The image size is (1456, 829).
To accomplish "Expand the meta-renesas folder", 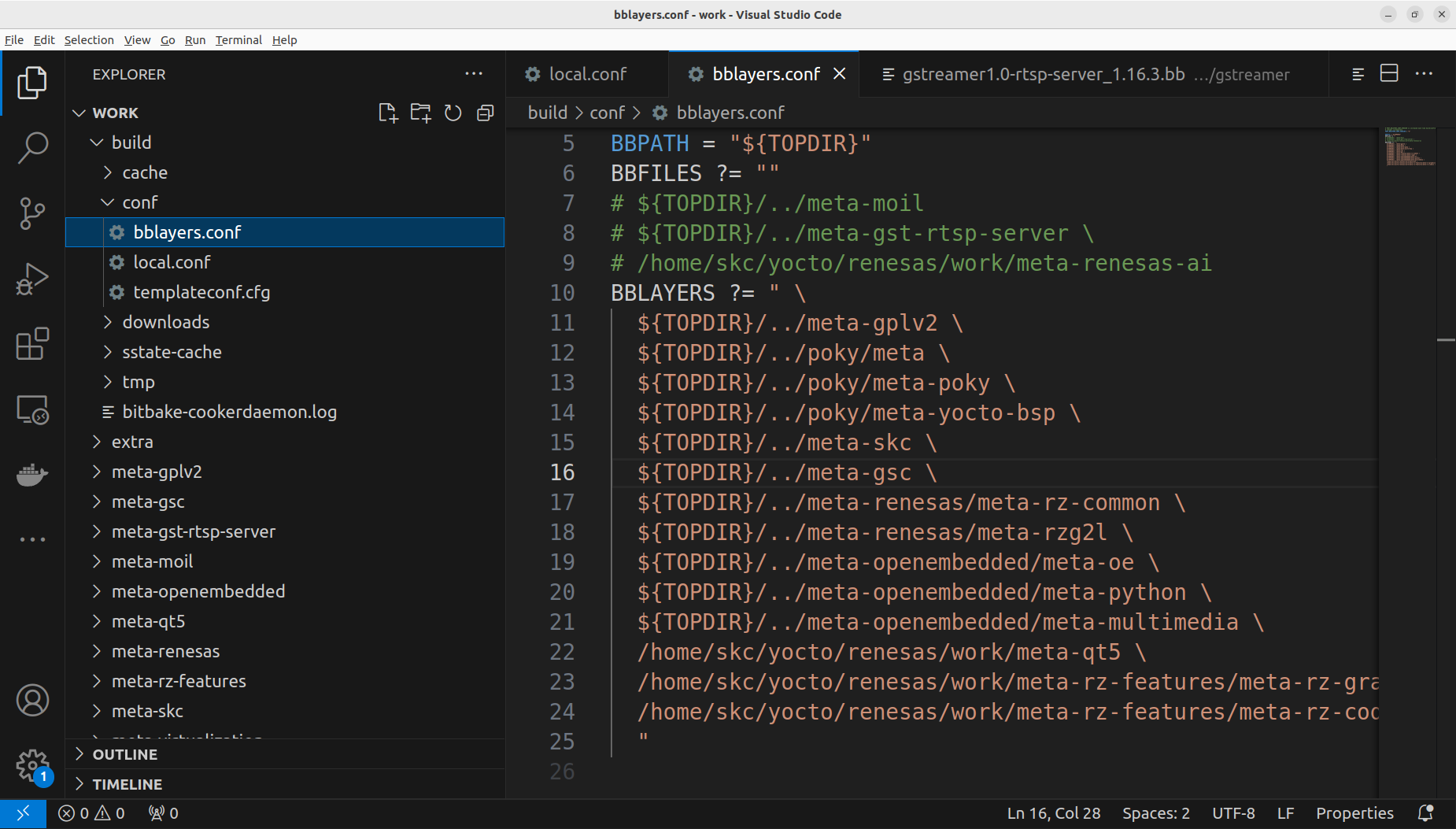I will (x=165, y=651).
